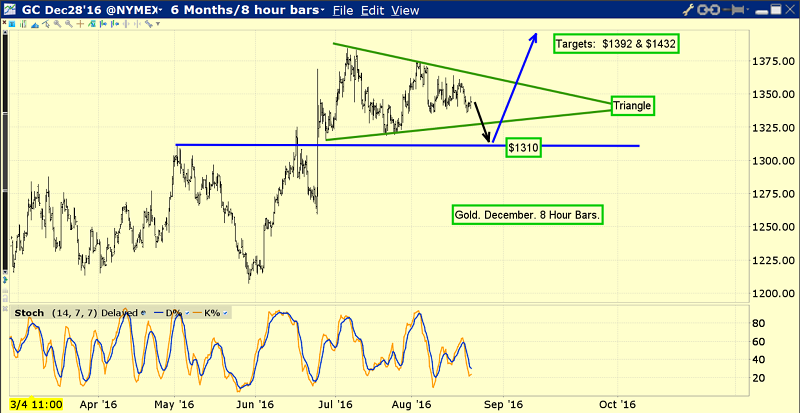This screenshot has width=800, height=413.
Task: Click the Jul '16 time axis label
Action: point(336,405)
